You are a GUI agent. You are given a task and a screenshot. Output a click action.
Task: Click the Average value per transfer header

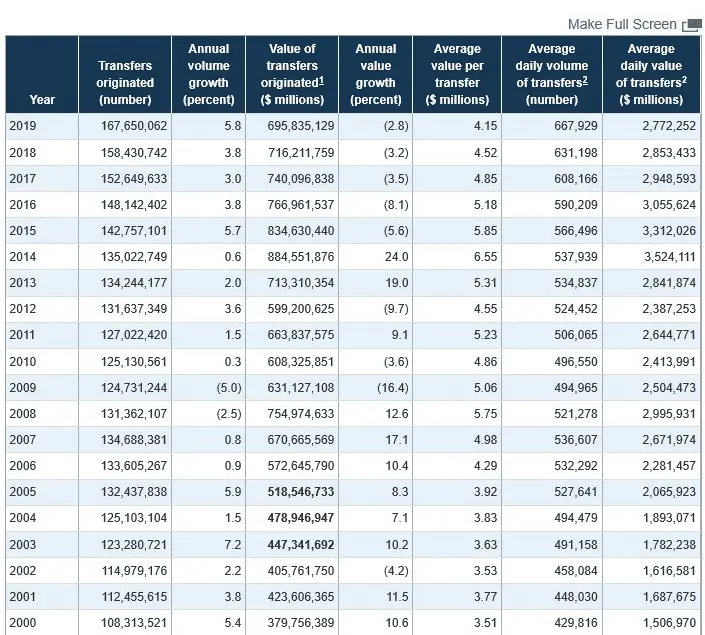point(457,74)
